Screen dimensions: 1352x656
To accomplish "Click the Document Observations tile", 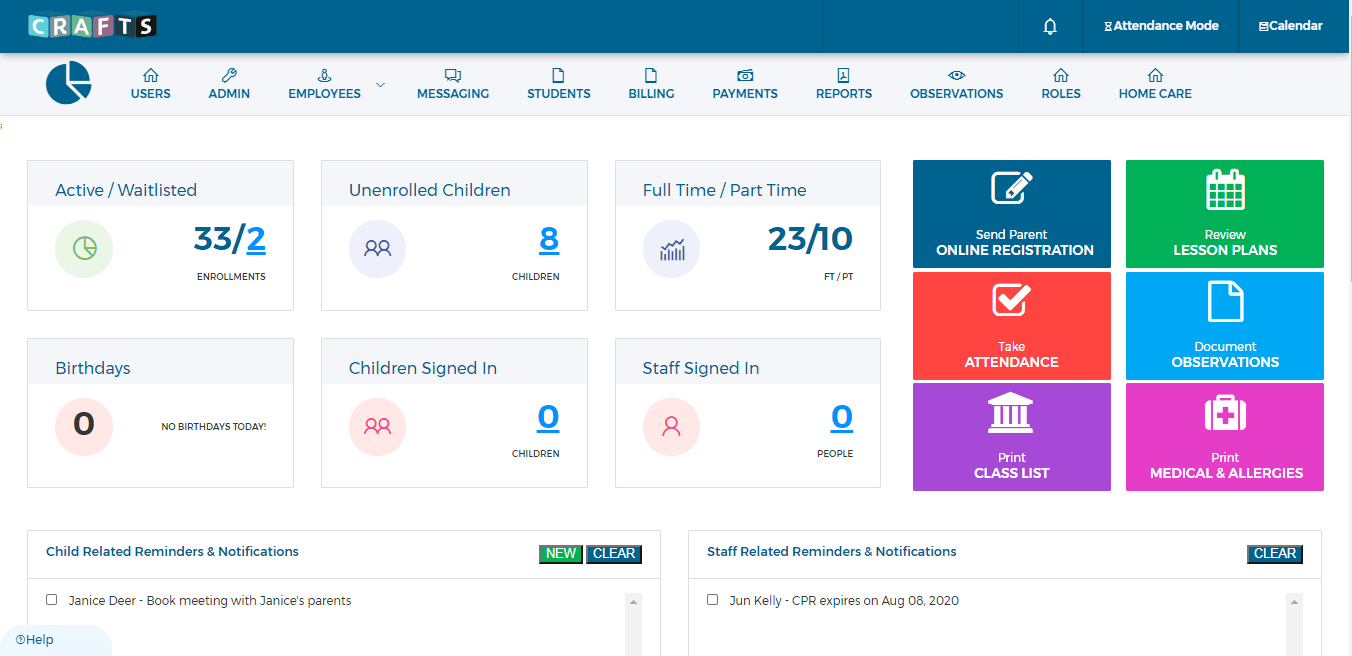I will click(x=1225, y=326).
